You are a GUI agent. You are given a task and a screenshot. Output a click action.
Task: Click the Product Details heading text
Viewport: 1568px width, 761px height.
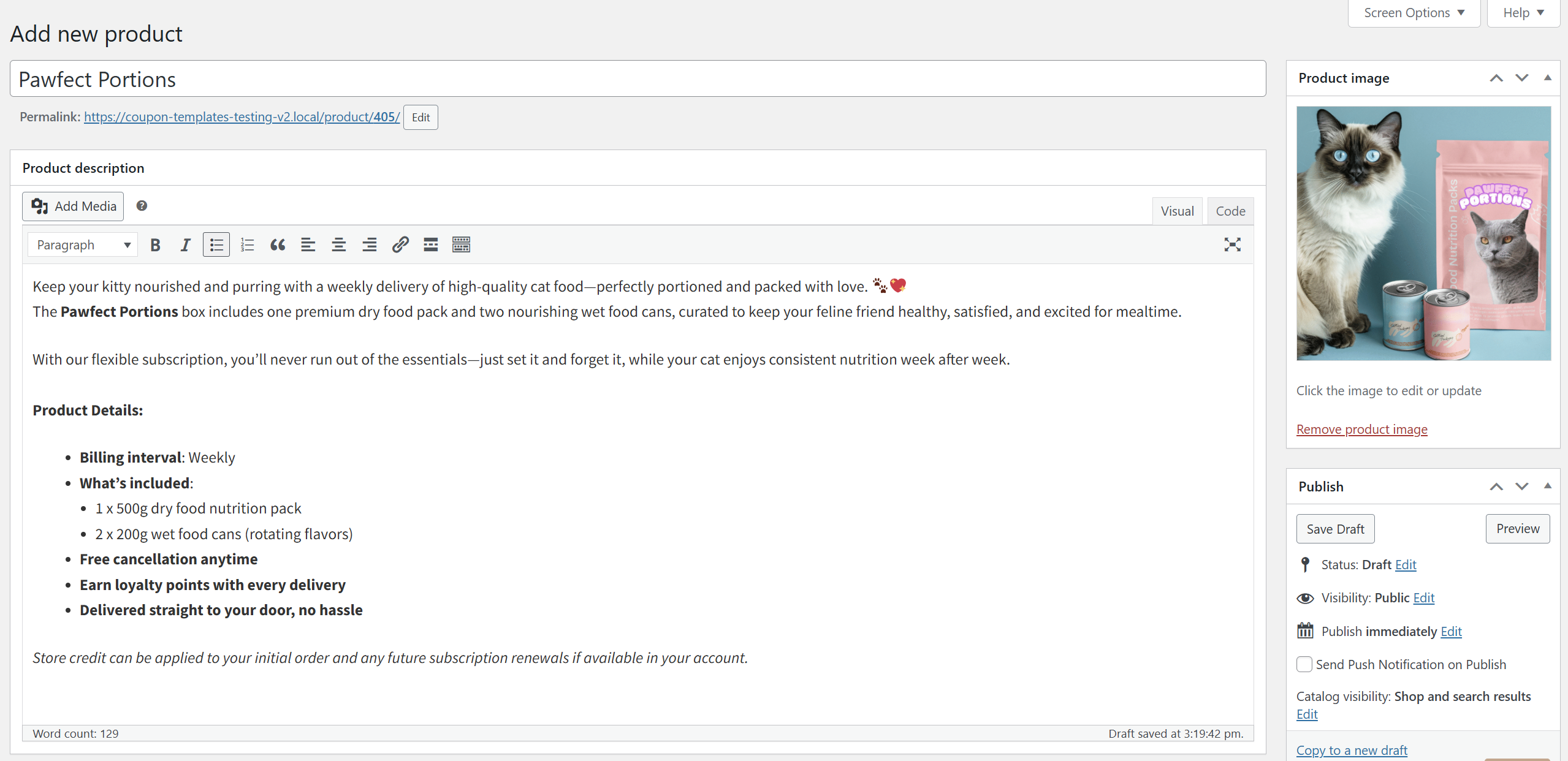[88, 411]
